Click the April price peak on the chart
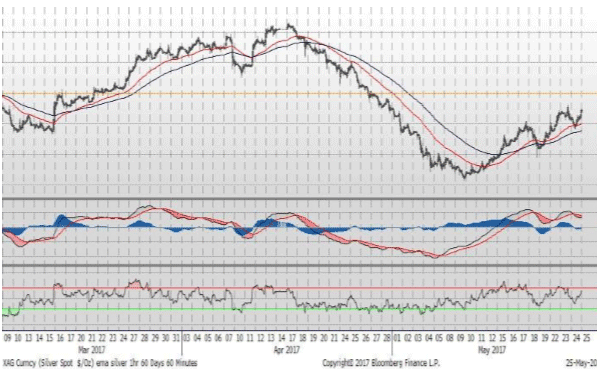 click(x=289, y=26)
